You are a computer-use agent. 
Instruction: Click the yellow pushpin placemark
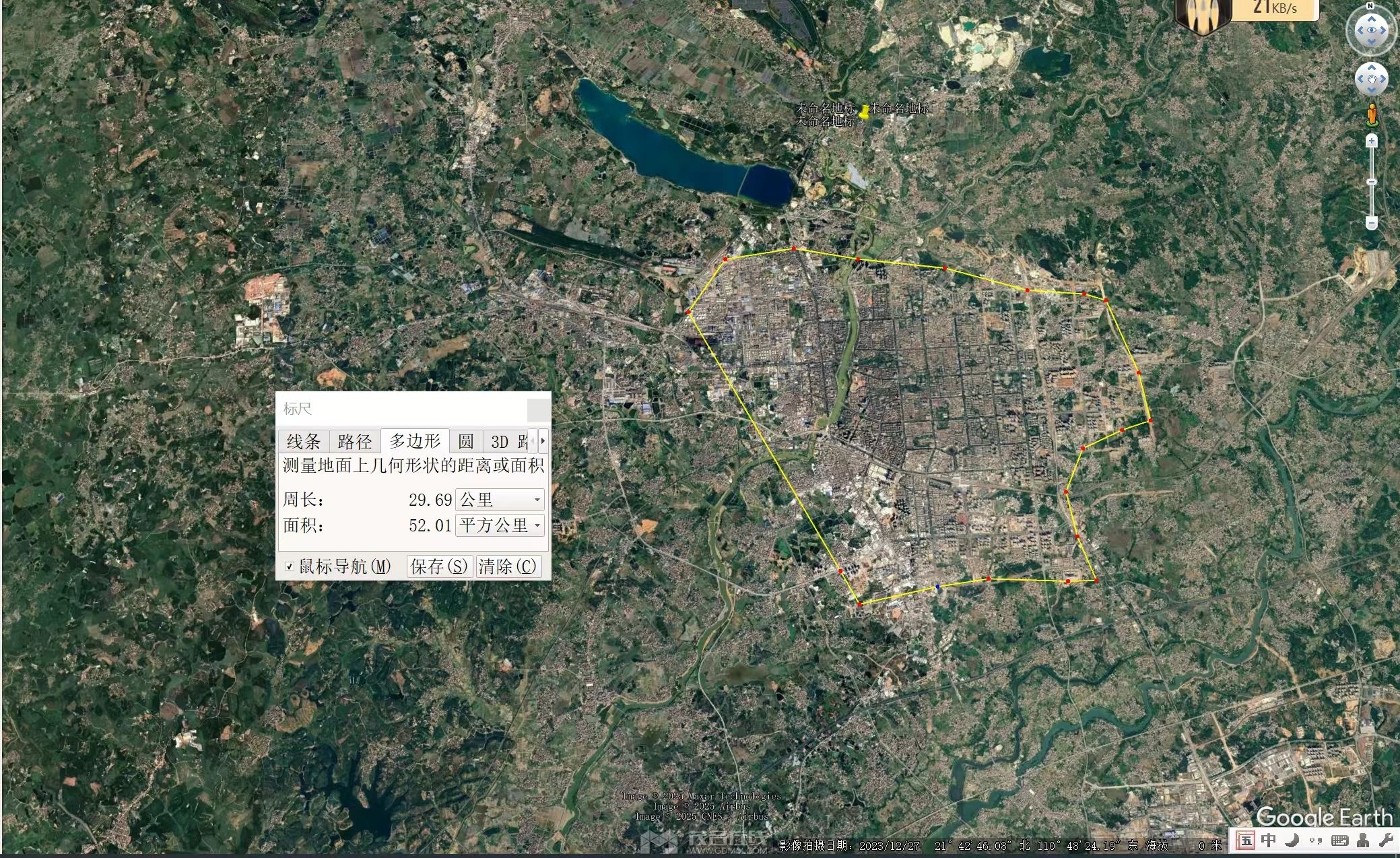863,111
